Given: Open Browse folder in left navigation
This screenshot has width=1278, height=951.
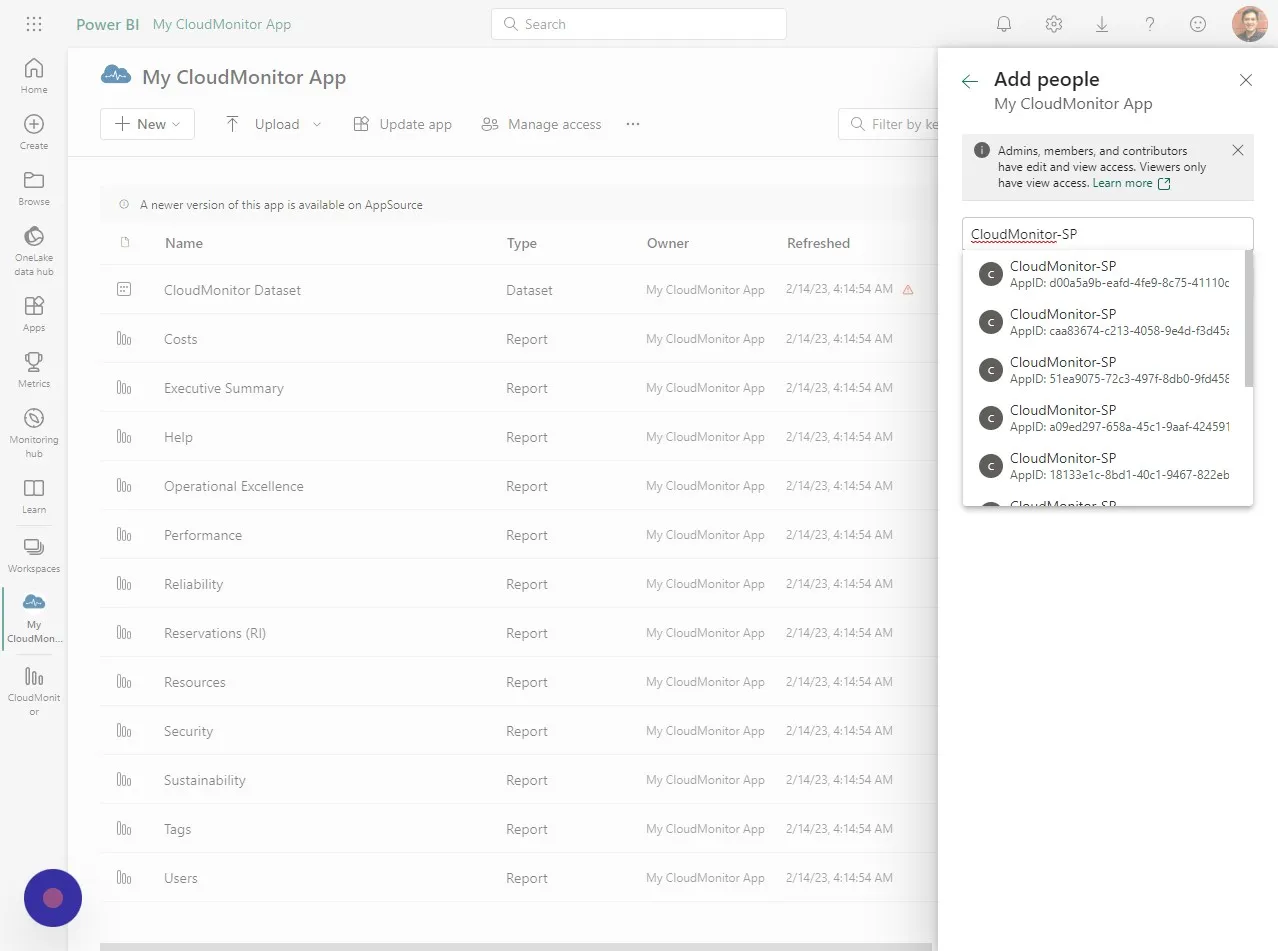Looking at the screenshot, I should [34, 188].
